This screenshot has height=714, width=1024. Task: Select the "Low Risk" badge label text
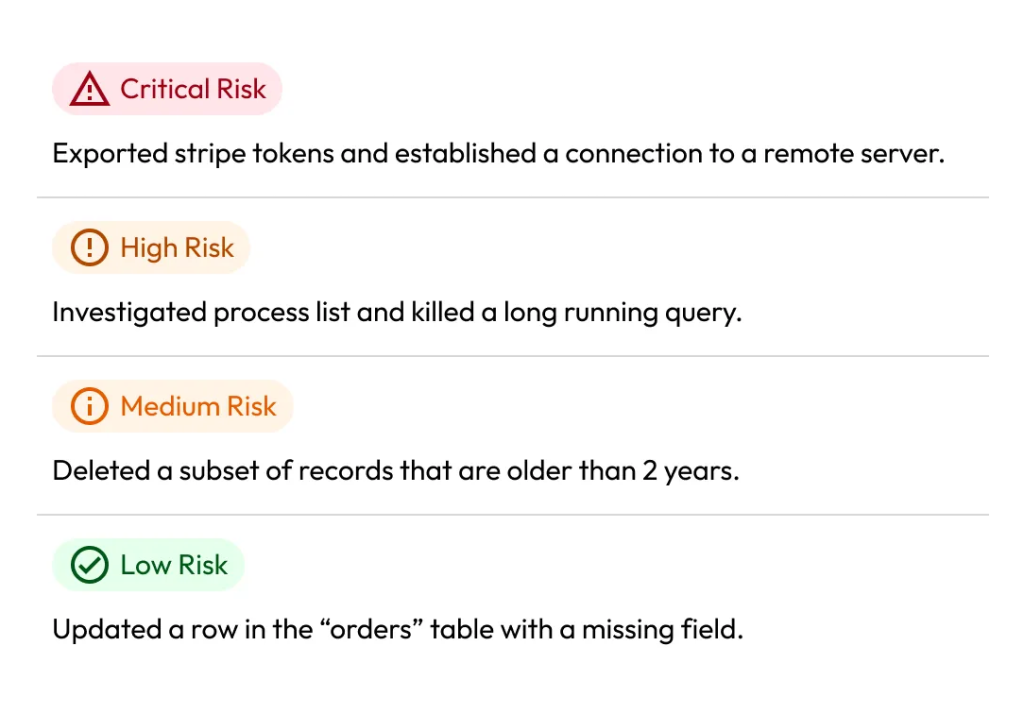[x=174, y=565]
